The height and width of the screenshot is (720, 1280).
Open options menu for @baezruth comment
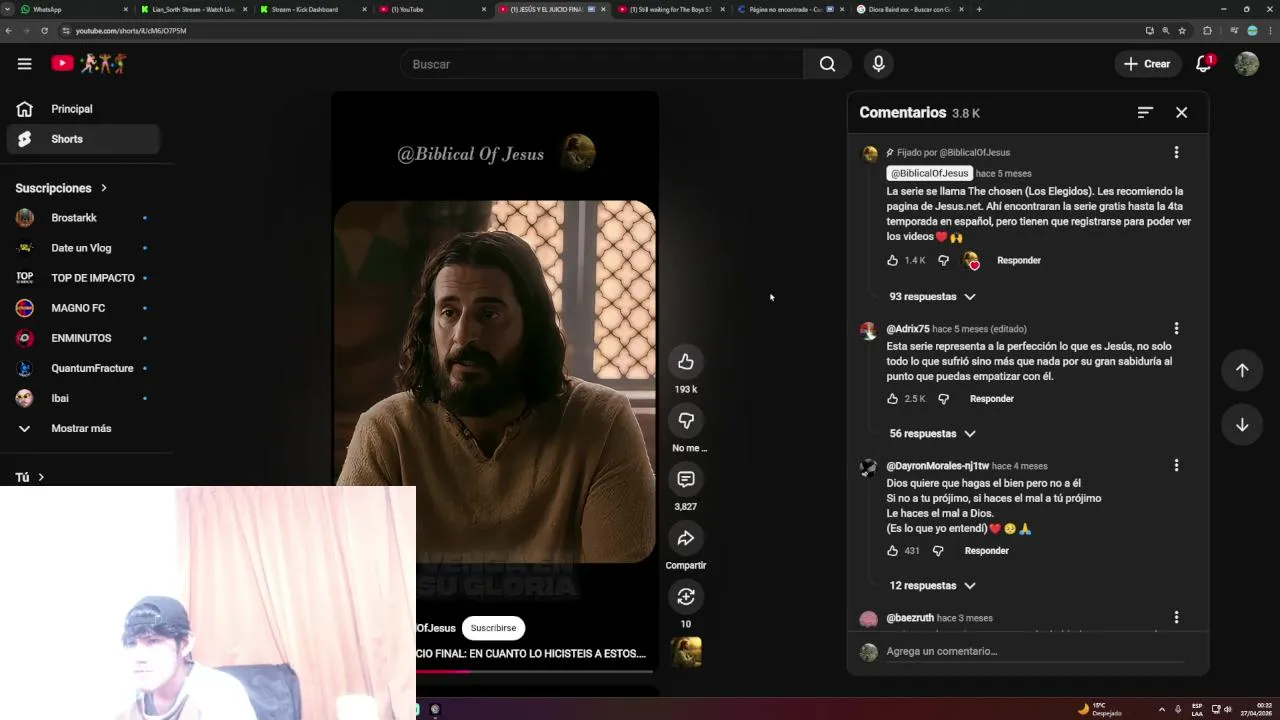tap(1176, 617)
